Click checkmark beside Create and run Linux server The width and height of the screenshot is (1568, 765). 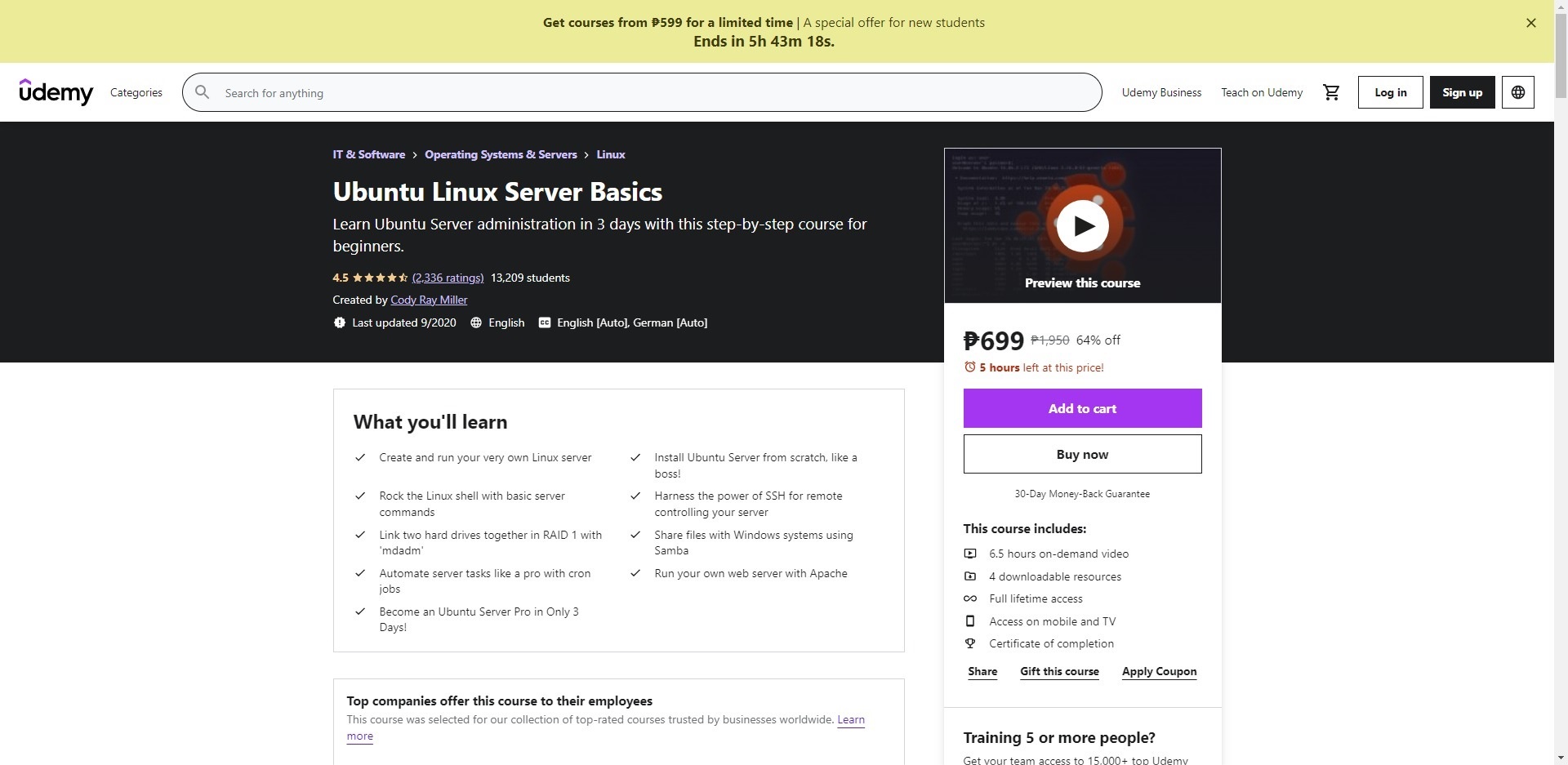(360, 457)
